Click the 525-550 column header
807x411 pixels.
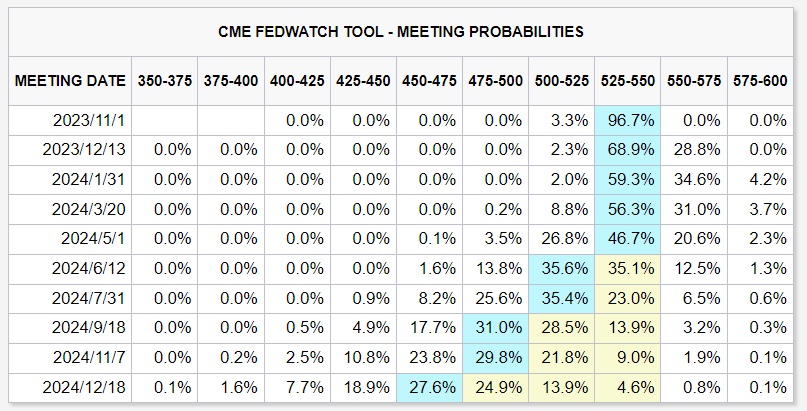pos(628,80)
